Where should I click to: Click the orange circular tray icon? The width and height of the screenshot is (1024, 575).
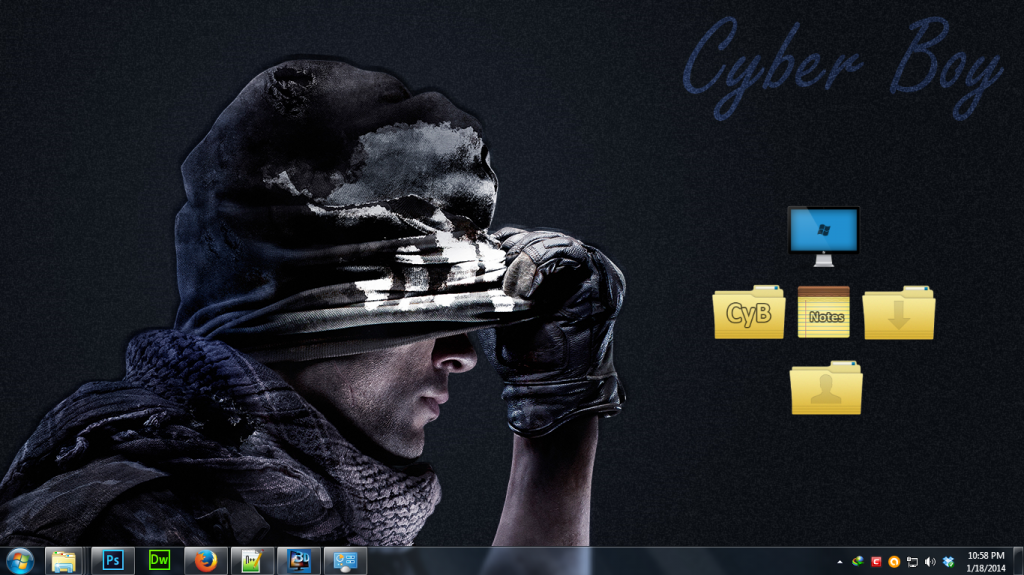tap(894, 562)
